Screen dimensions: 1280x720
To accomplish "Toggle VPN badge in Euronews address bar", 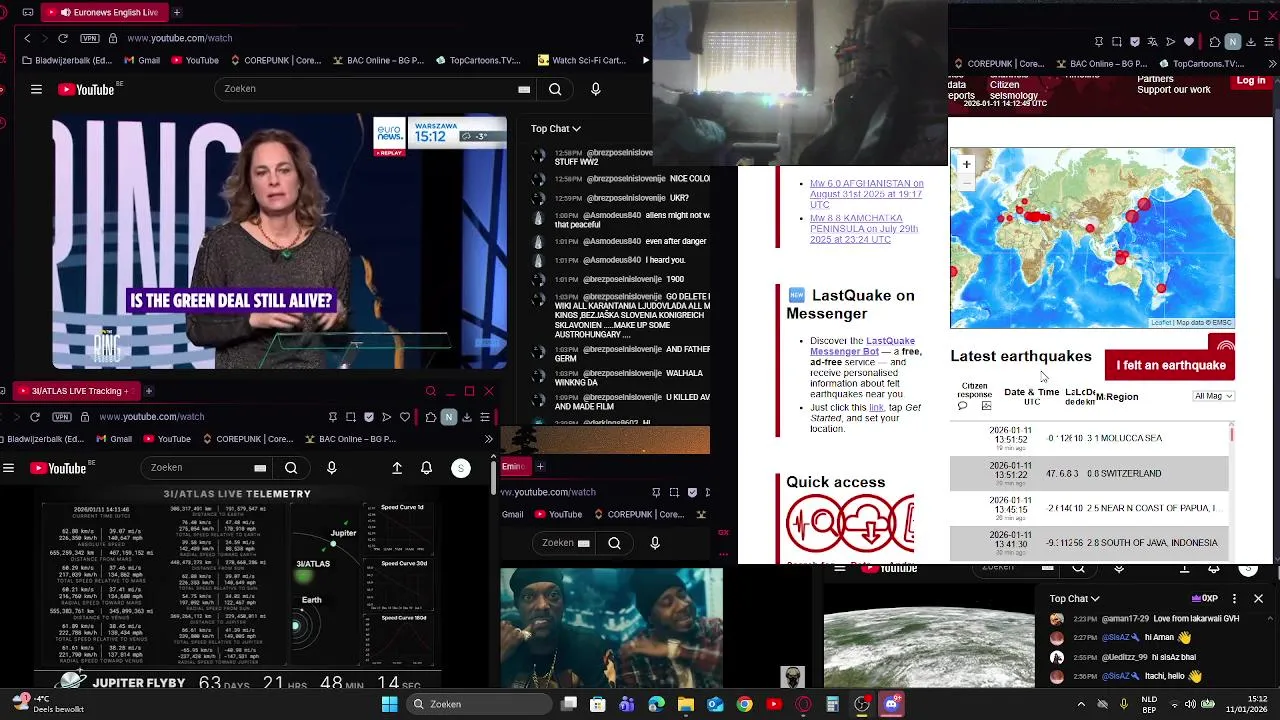I will 90,38.
